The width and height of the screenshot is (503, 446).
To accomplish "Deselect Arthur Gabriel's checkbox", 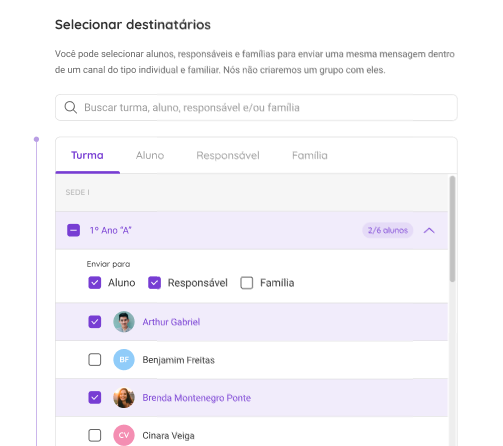I will (x=95, y=322).
